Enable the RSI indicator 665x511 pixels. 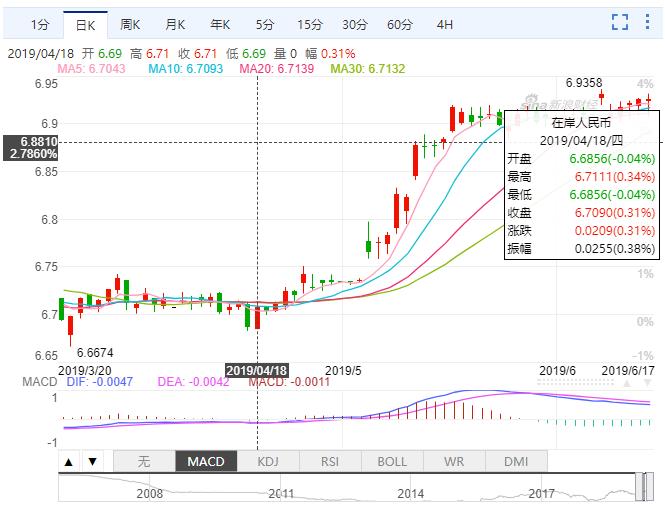pos(330,461)
